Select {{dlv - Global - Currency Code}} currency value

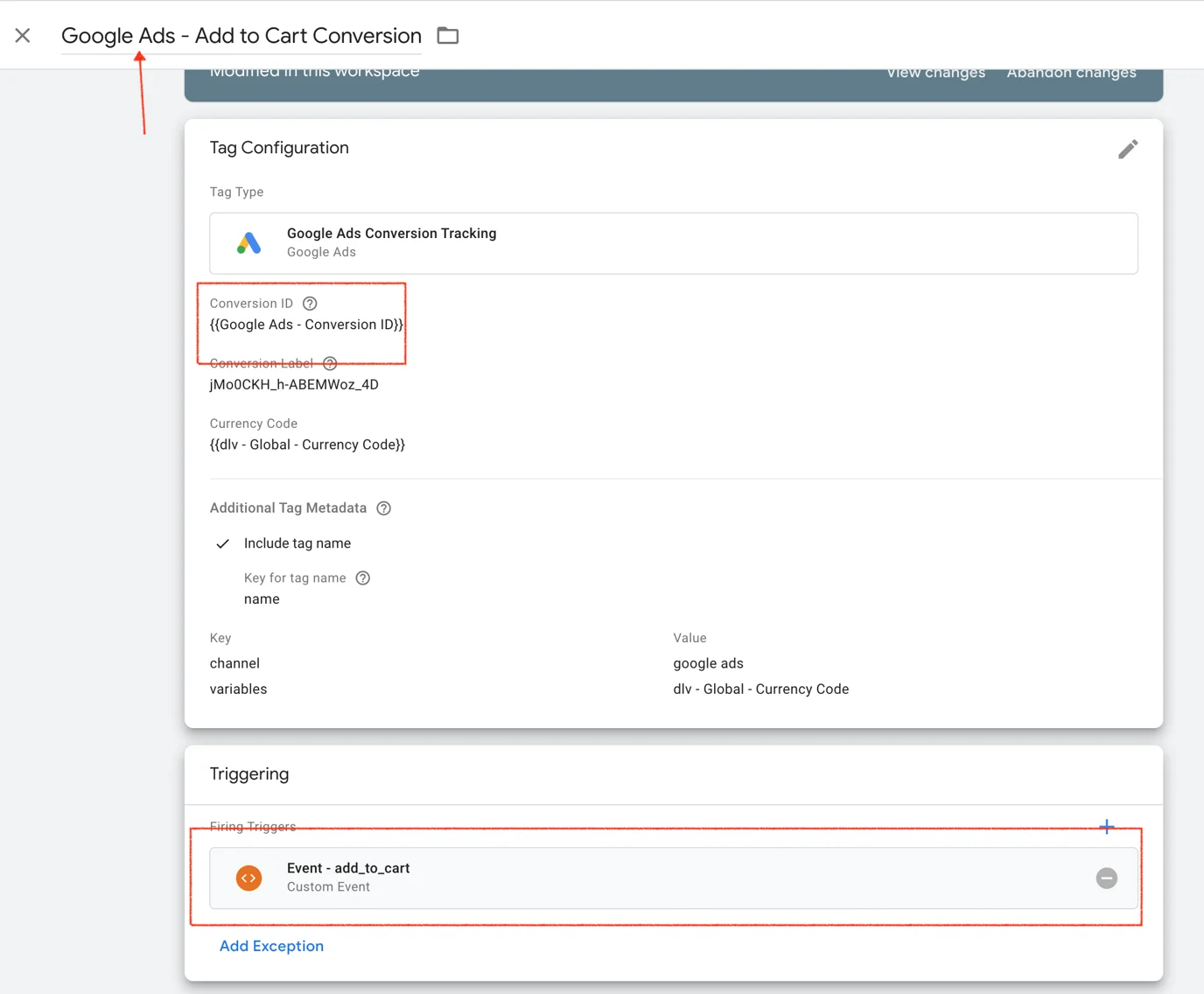click(307, 444)
